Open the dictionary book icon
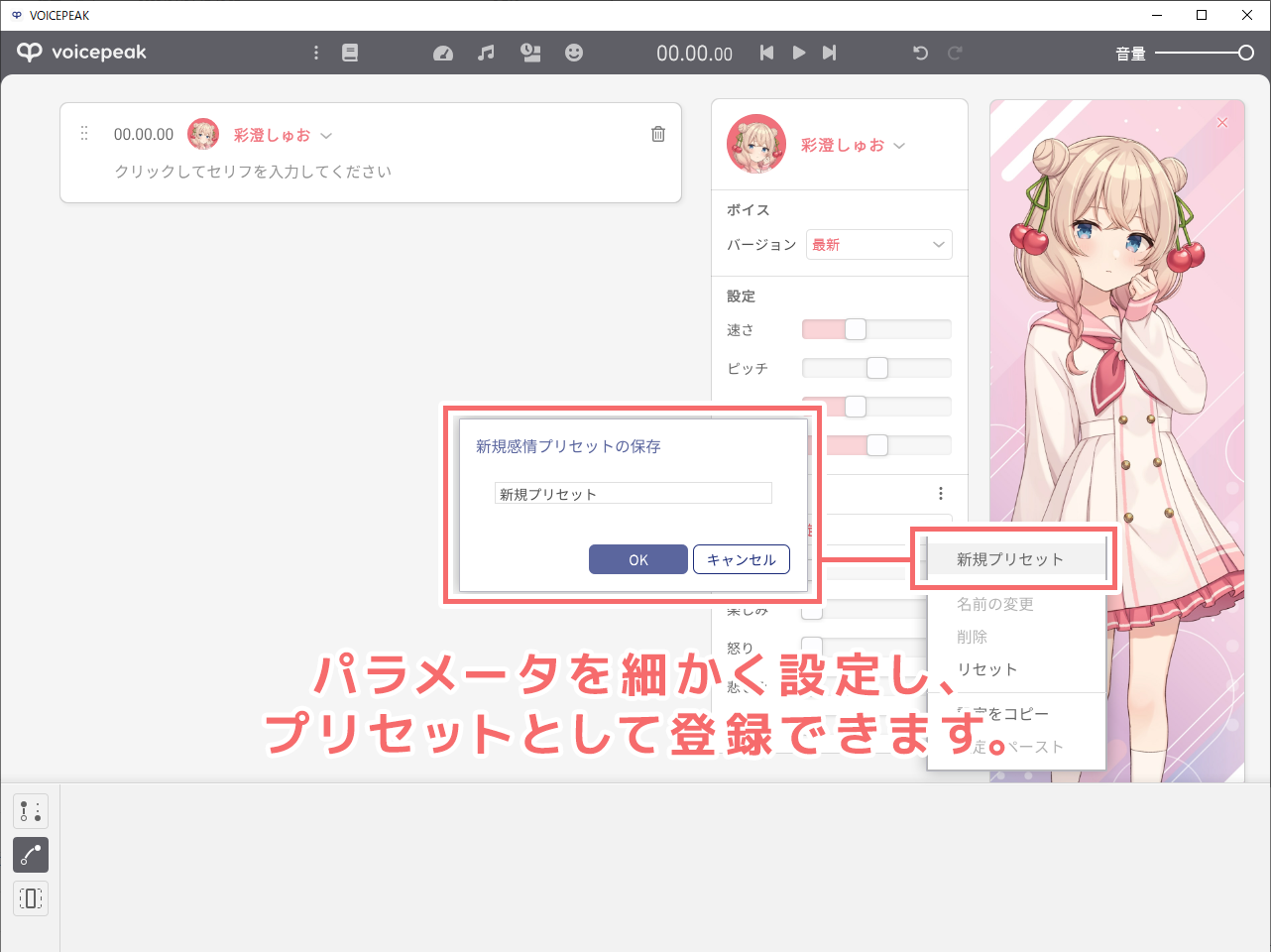This screenshot has width=1271, height=952. (x=350, y=53)
